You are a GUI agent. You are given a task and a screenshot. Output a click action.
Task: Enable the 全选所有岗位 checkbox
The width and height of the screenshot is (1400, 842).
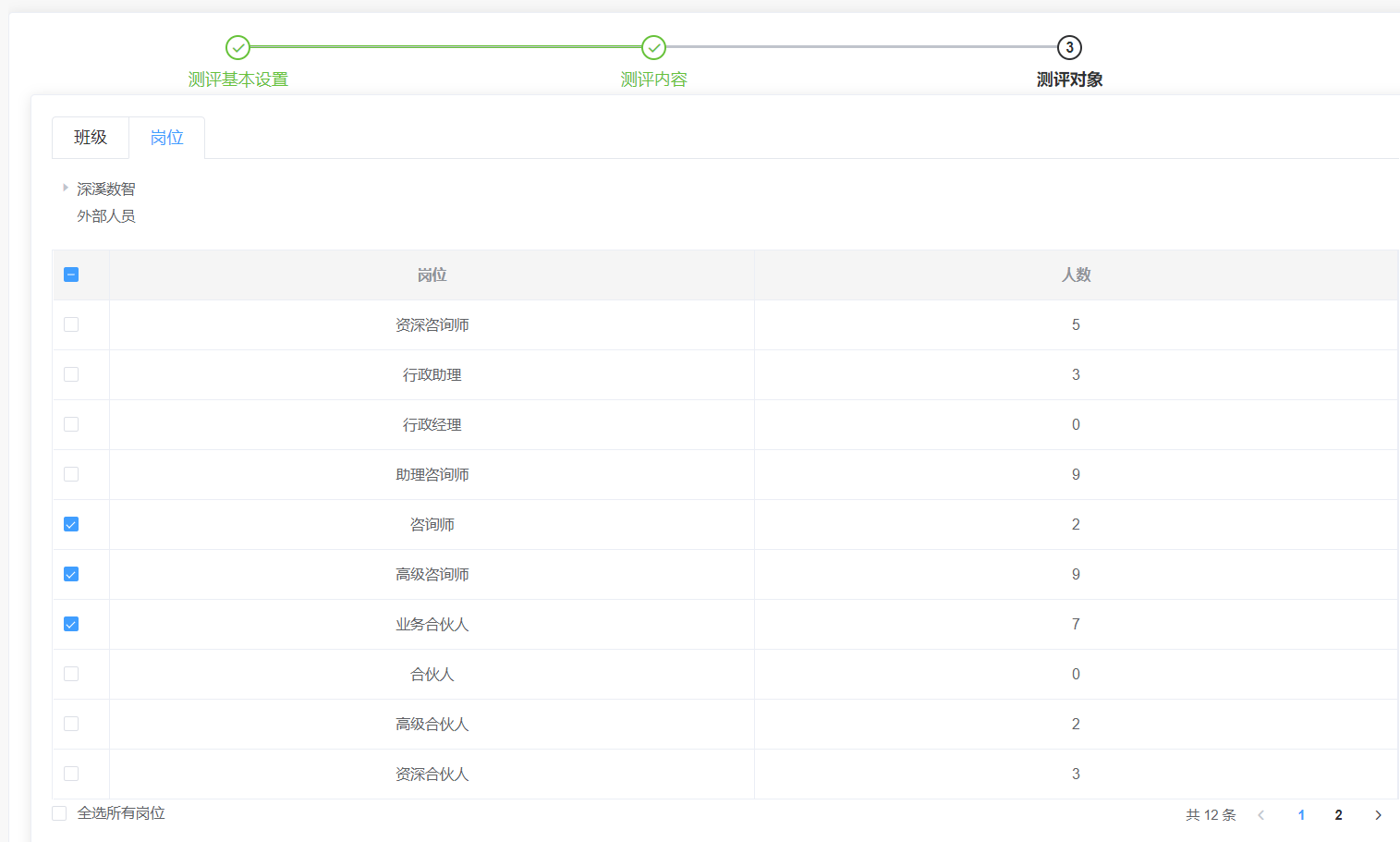point(60,813)
